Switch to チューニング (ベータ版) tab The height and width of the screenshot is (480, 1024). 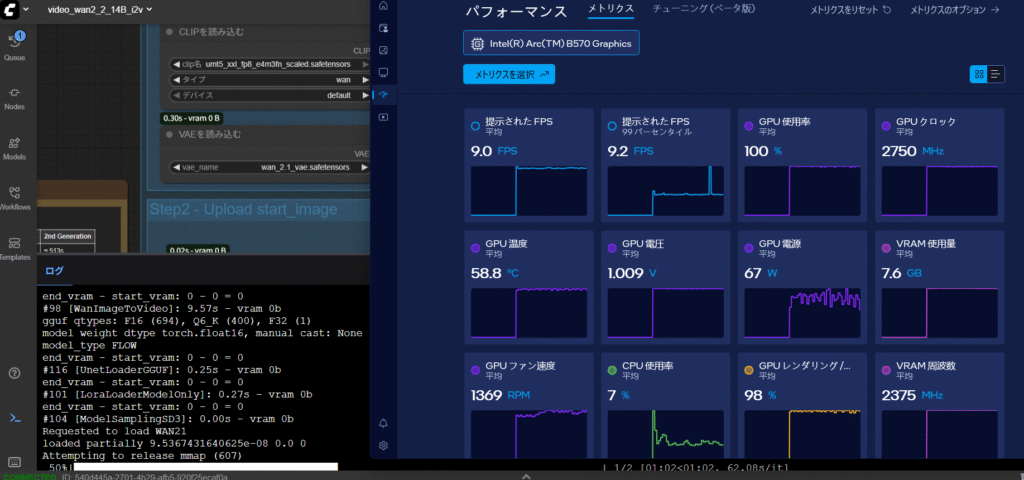click(x=704, y=8)
